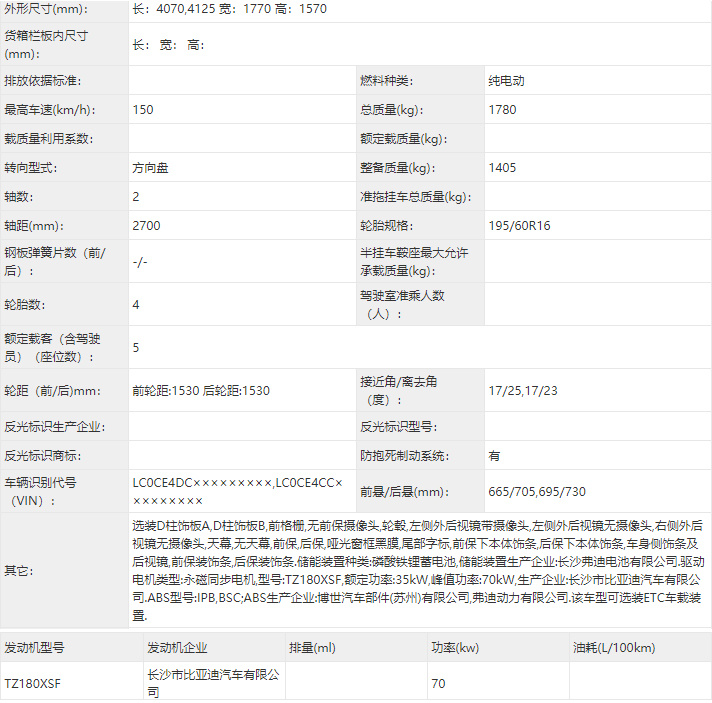Select the ABS value 有
The height and width of the screenshot is (703, 712).
(494, 456)
